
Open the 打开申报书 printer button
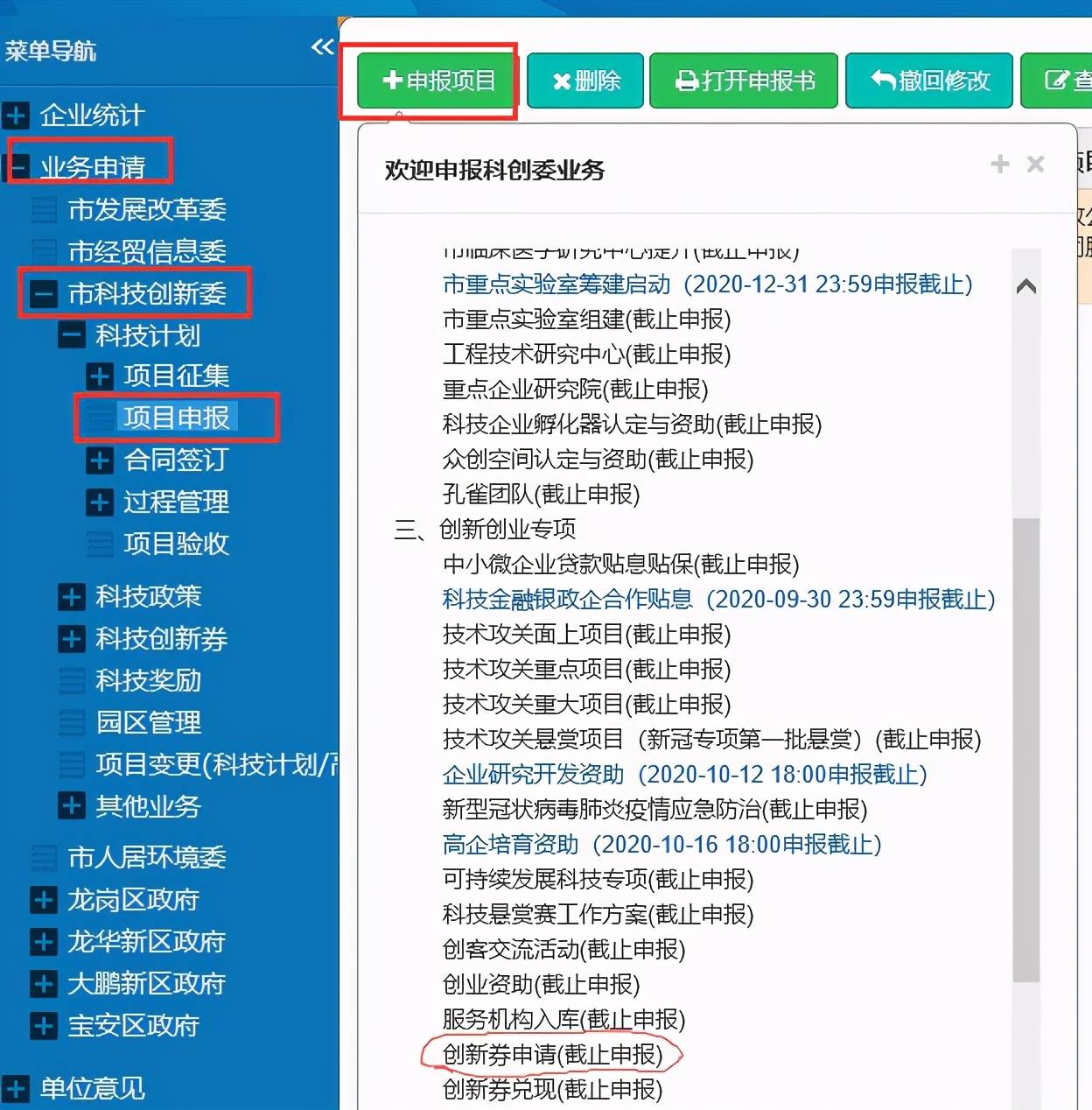point(744,81)
